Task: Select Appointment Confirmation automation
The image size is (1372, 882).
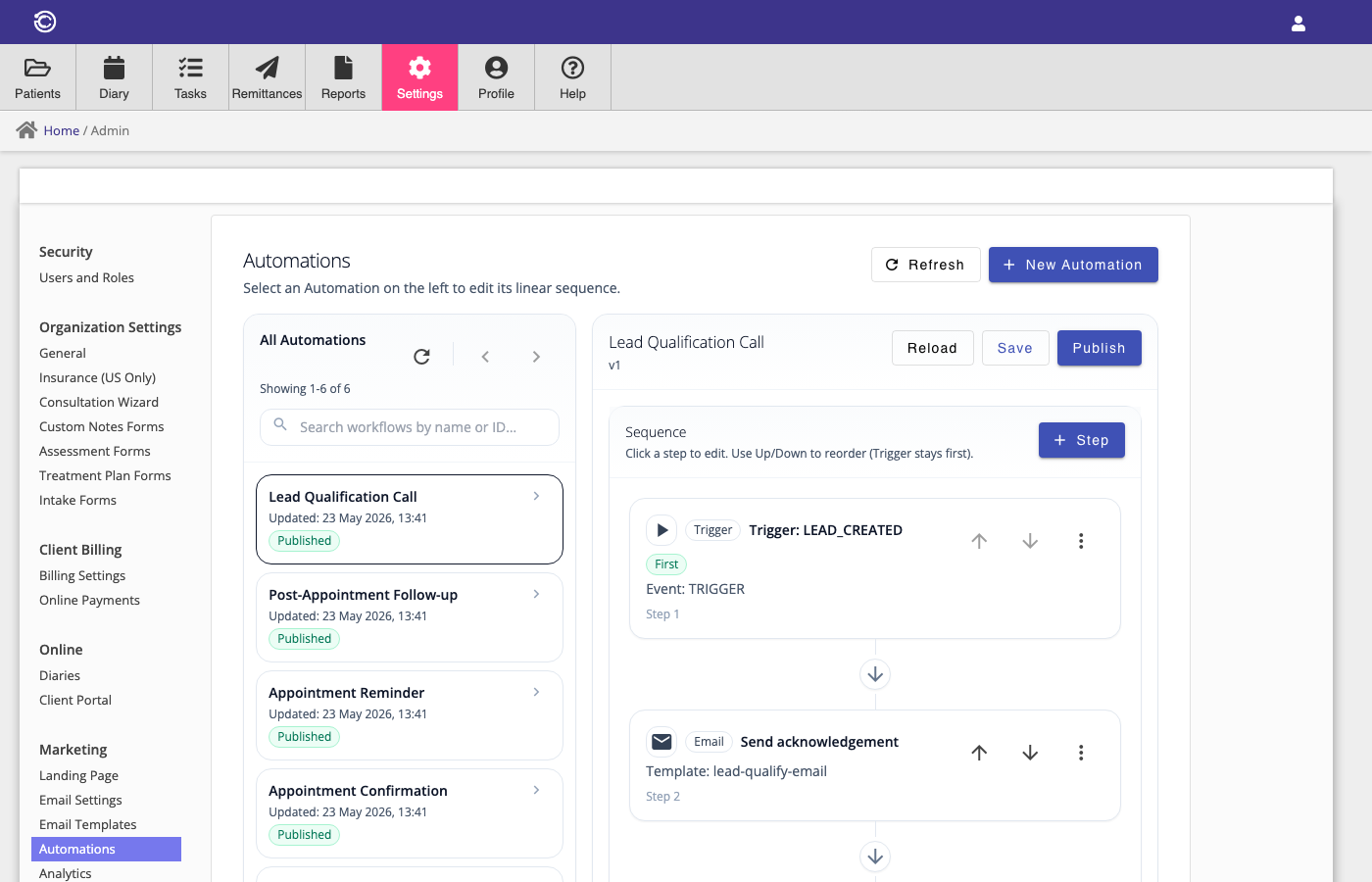Action: tap(410, 813)
